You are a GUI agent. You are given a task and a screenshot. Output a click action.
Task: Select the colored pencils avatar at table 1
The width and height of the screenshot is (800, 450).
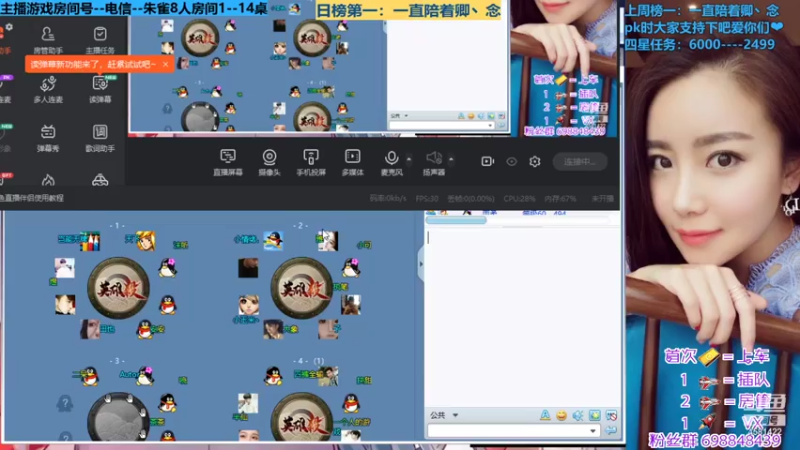pyautogui.click(x=90, y=241)
